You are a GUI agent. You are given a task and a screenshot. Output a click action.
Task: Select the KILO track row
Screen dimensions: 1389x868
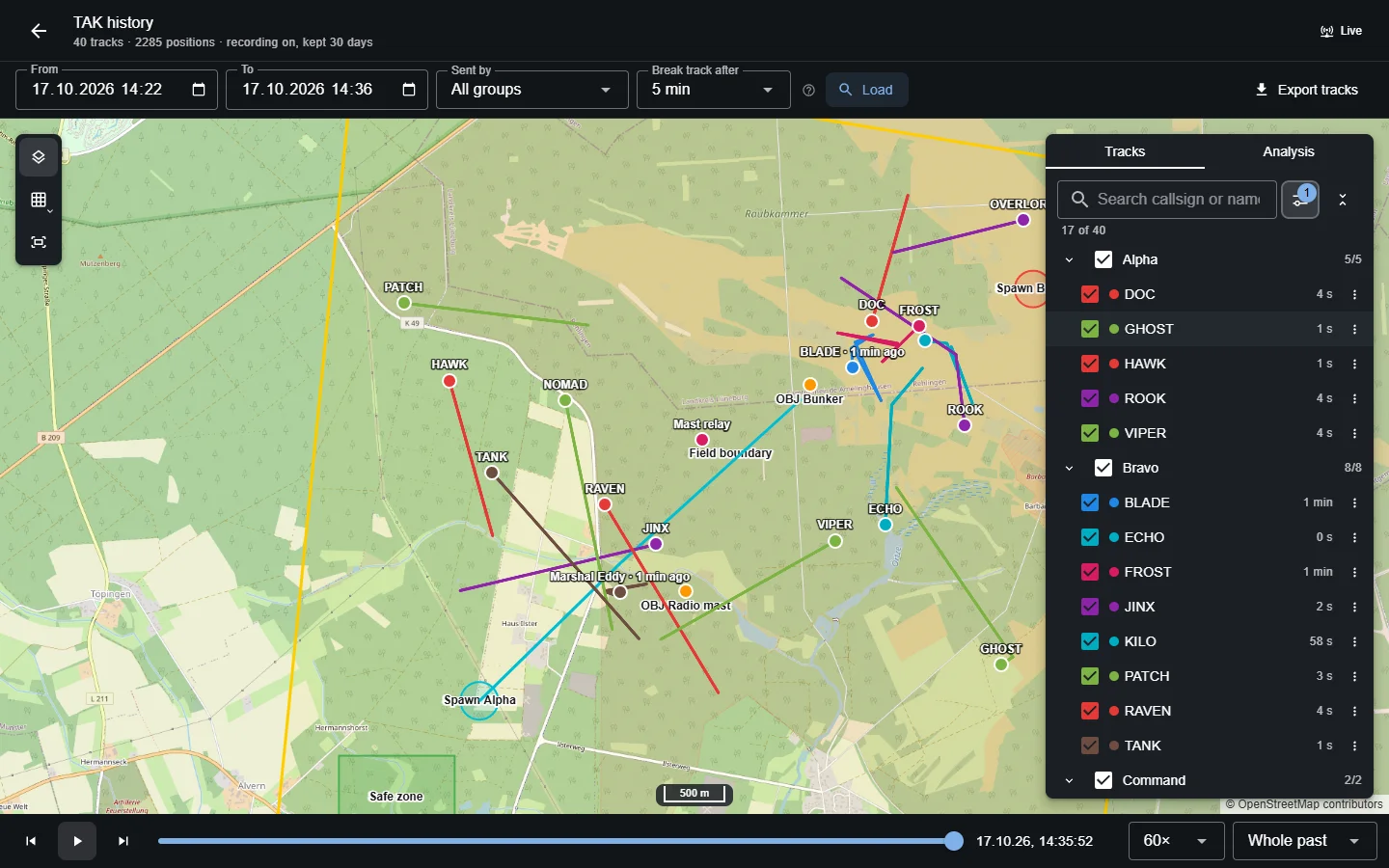point(1210,641)
